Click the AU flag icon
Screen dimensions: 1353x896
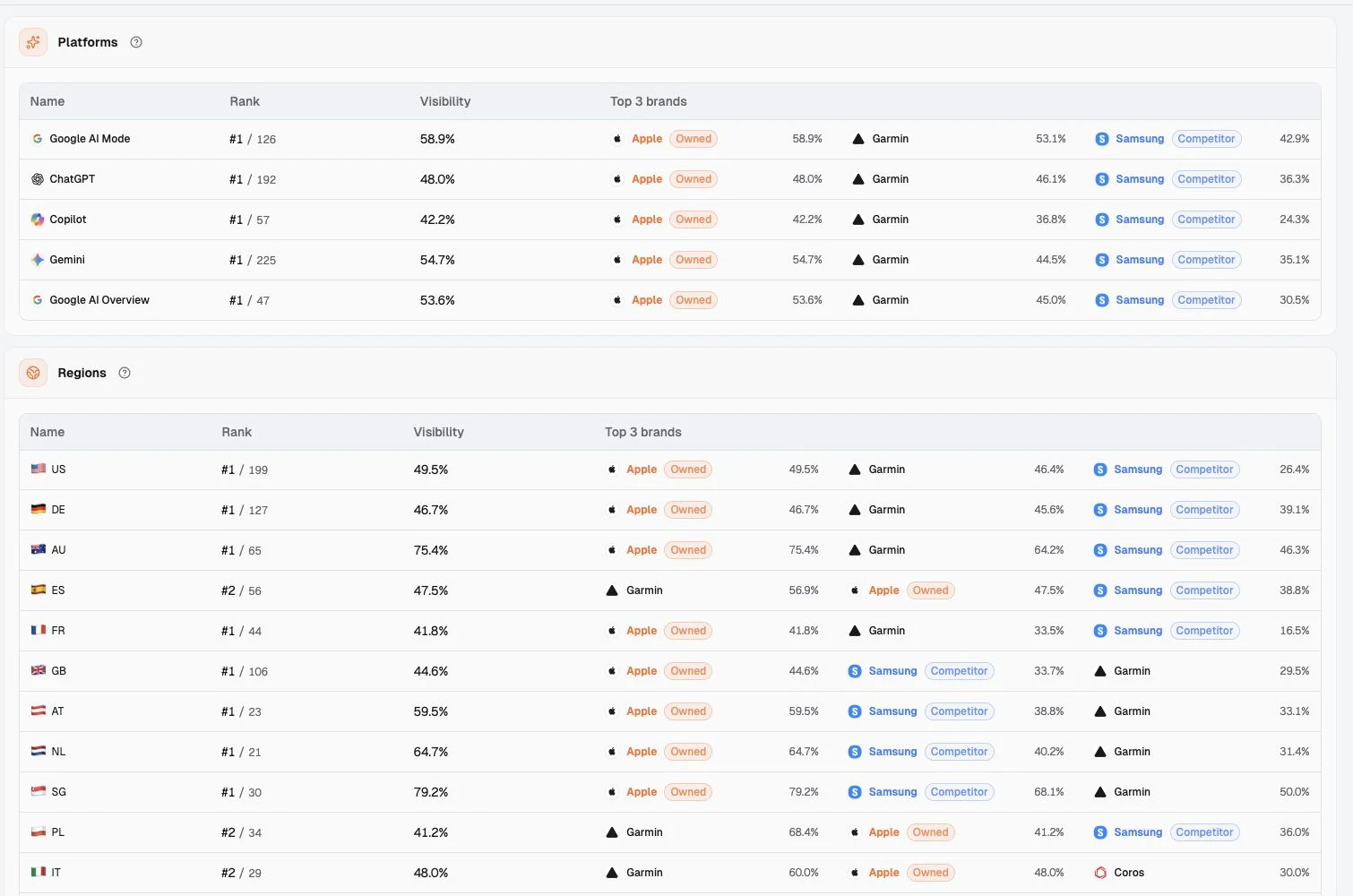point(39,549)
